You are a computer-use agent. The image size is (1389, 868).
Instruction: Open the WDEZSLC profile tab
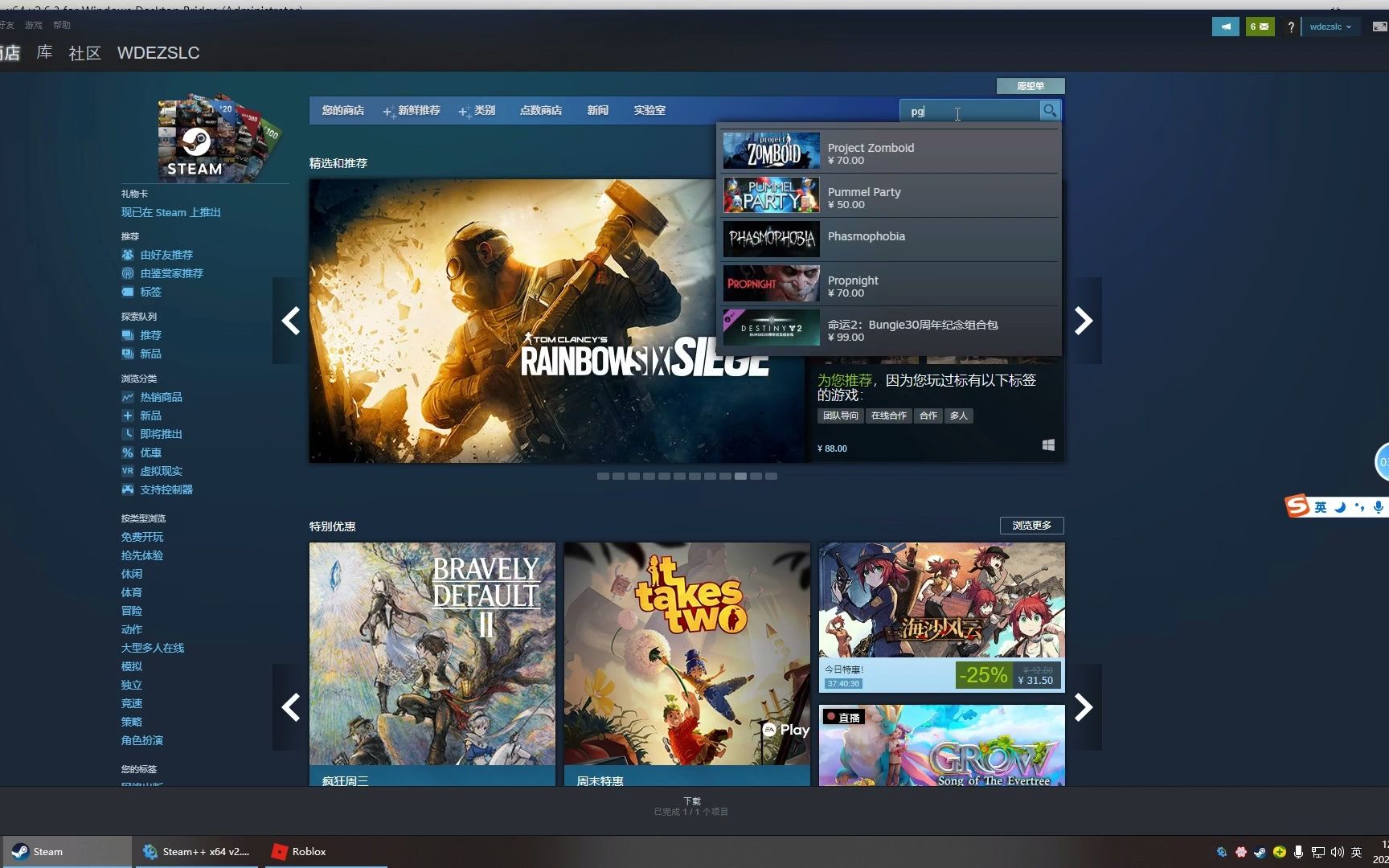(158, 53)
